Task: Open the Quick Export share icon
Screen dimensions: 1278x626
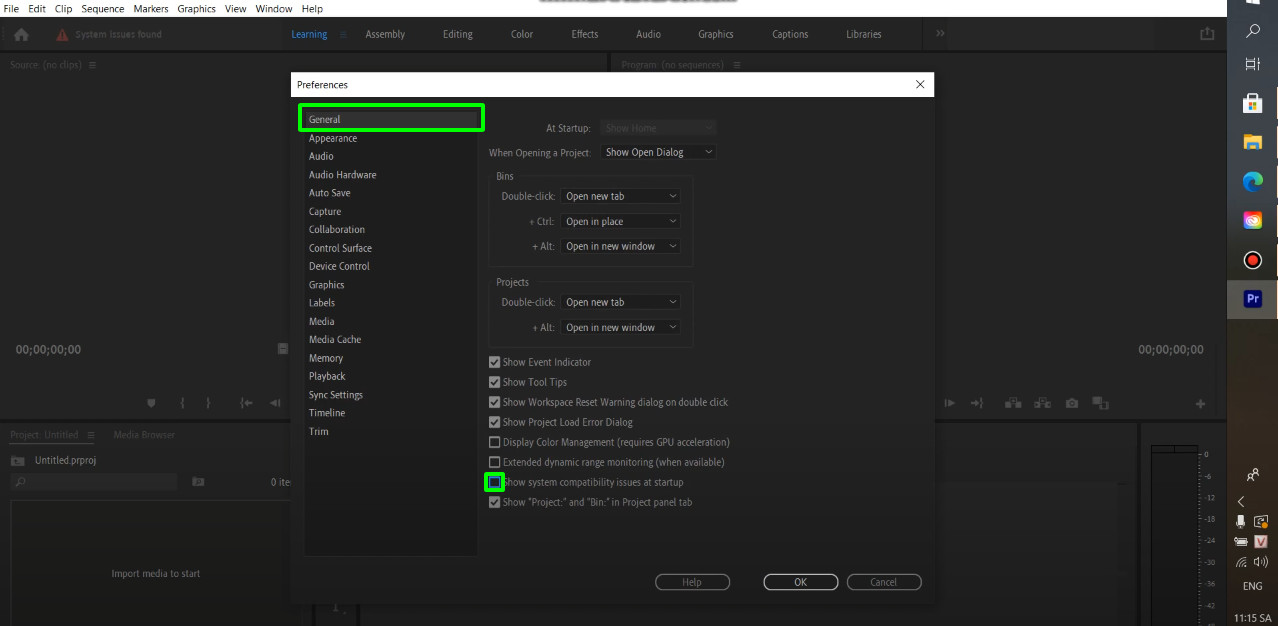Action: (1207, 34)
